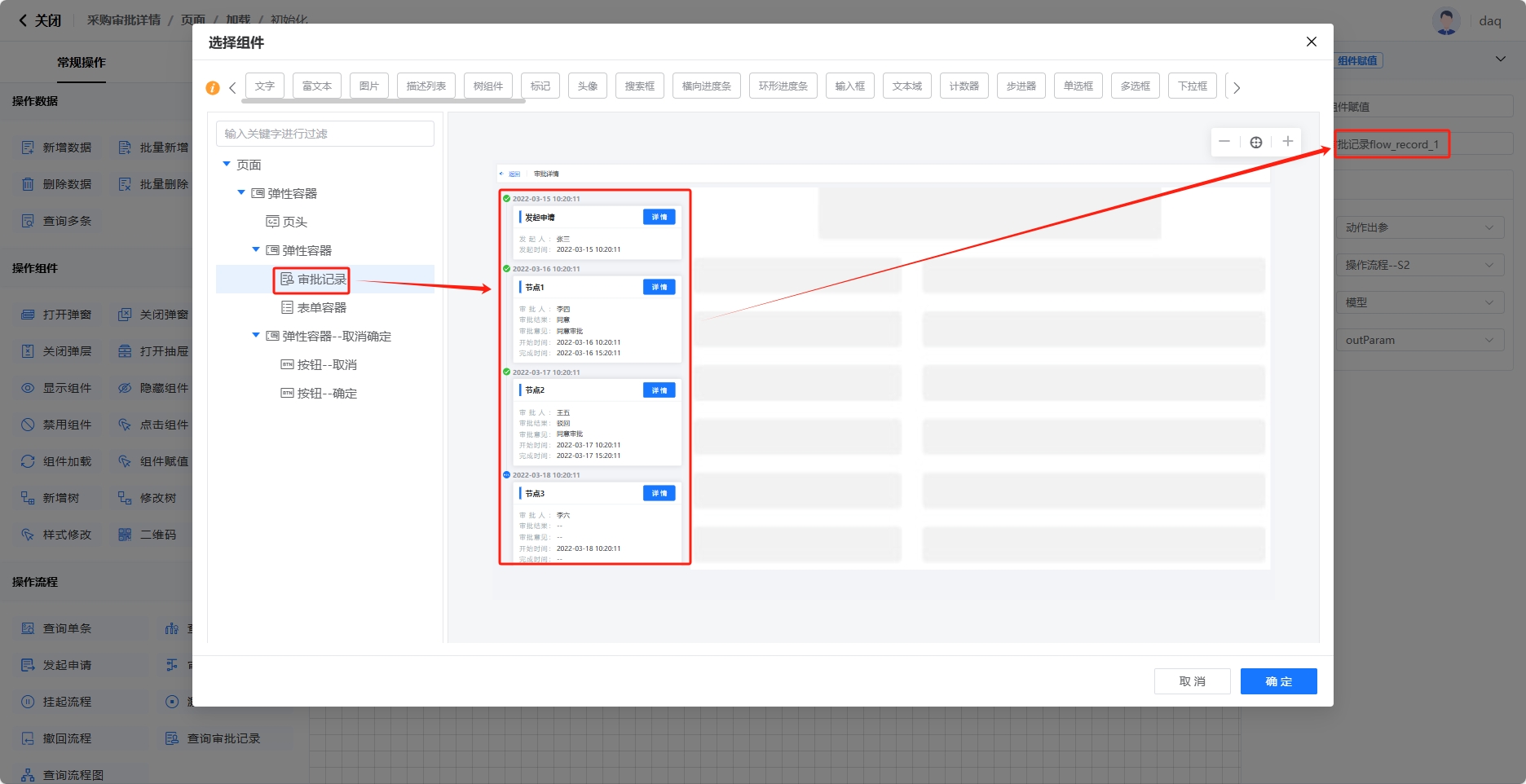Switch to the 搜索框 component tab
This screenshot has height=784, width=1526.
[639, 86]
